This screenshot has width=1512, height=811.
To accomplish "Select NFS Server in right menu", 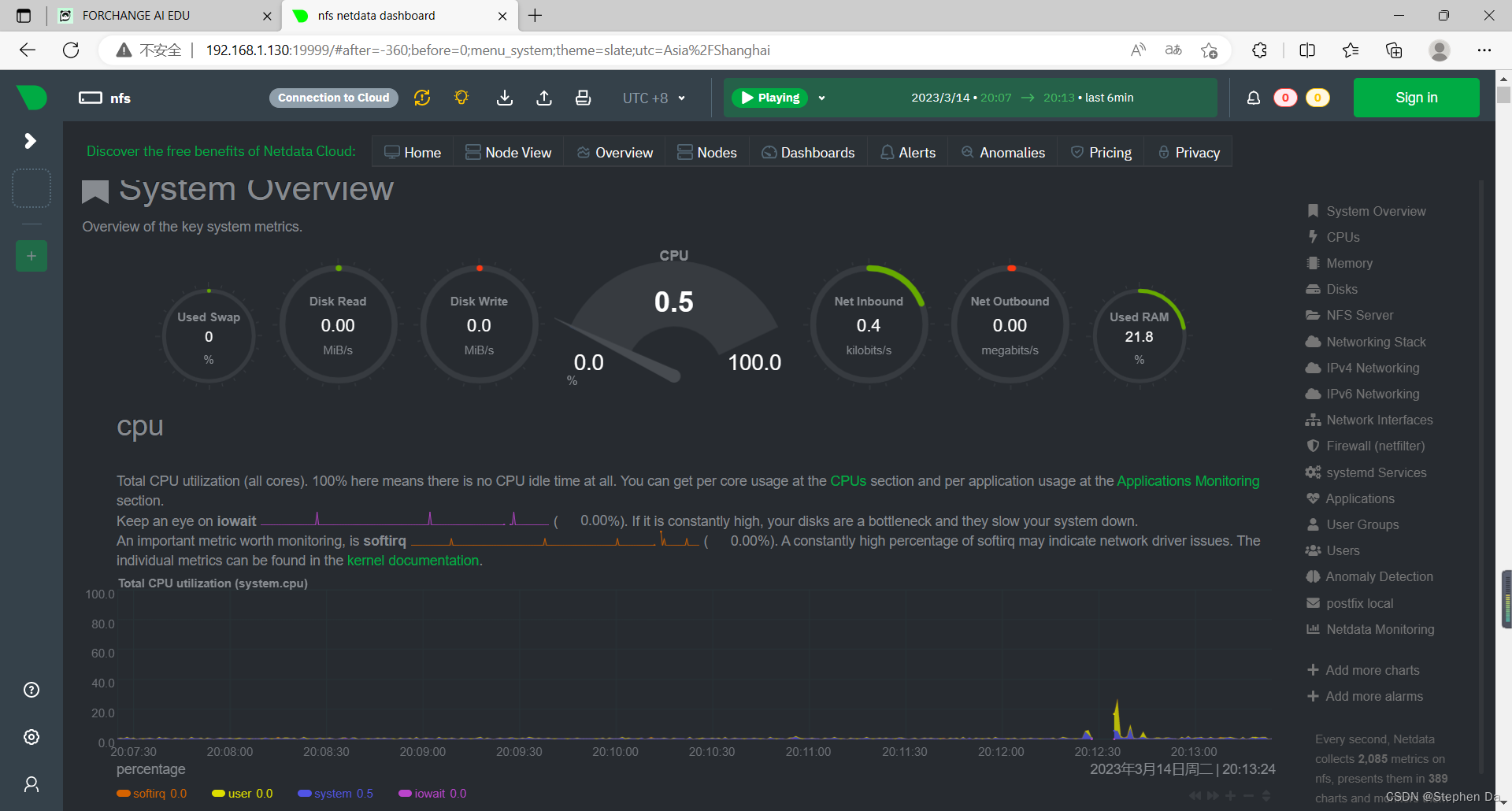I will tap(1359, 315).
